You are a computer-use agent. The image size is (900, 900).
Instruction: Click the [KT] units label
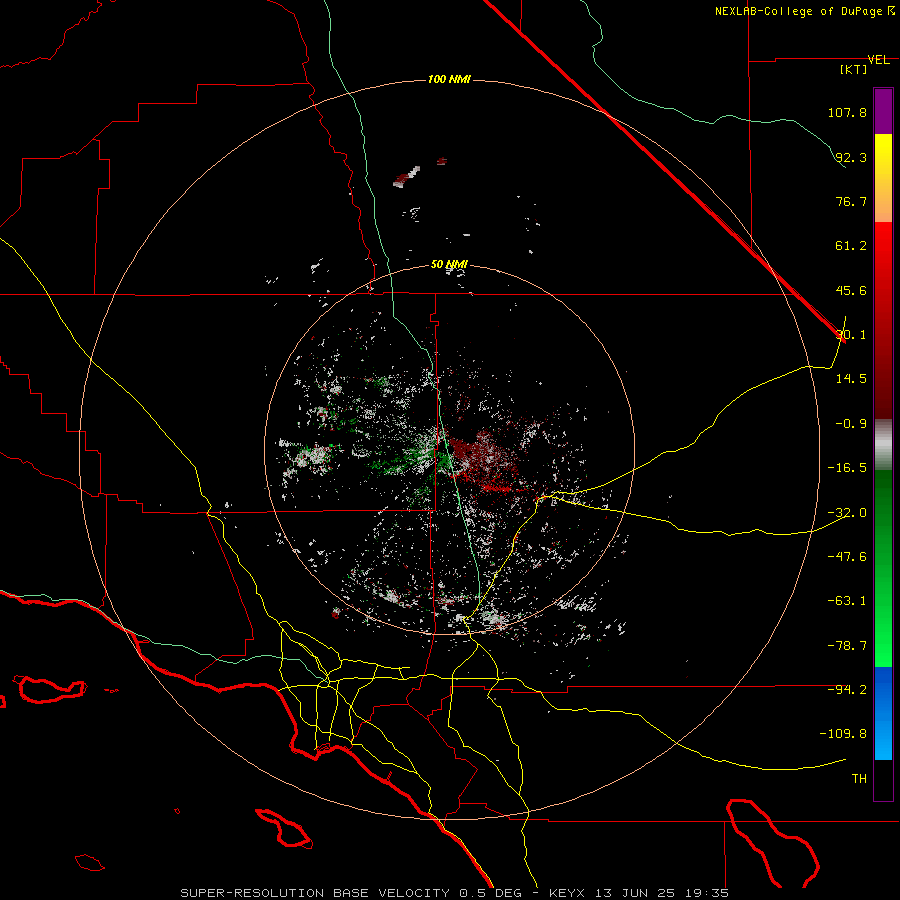[x=854, y=70]
